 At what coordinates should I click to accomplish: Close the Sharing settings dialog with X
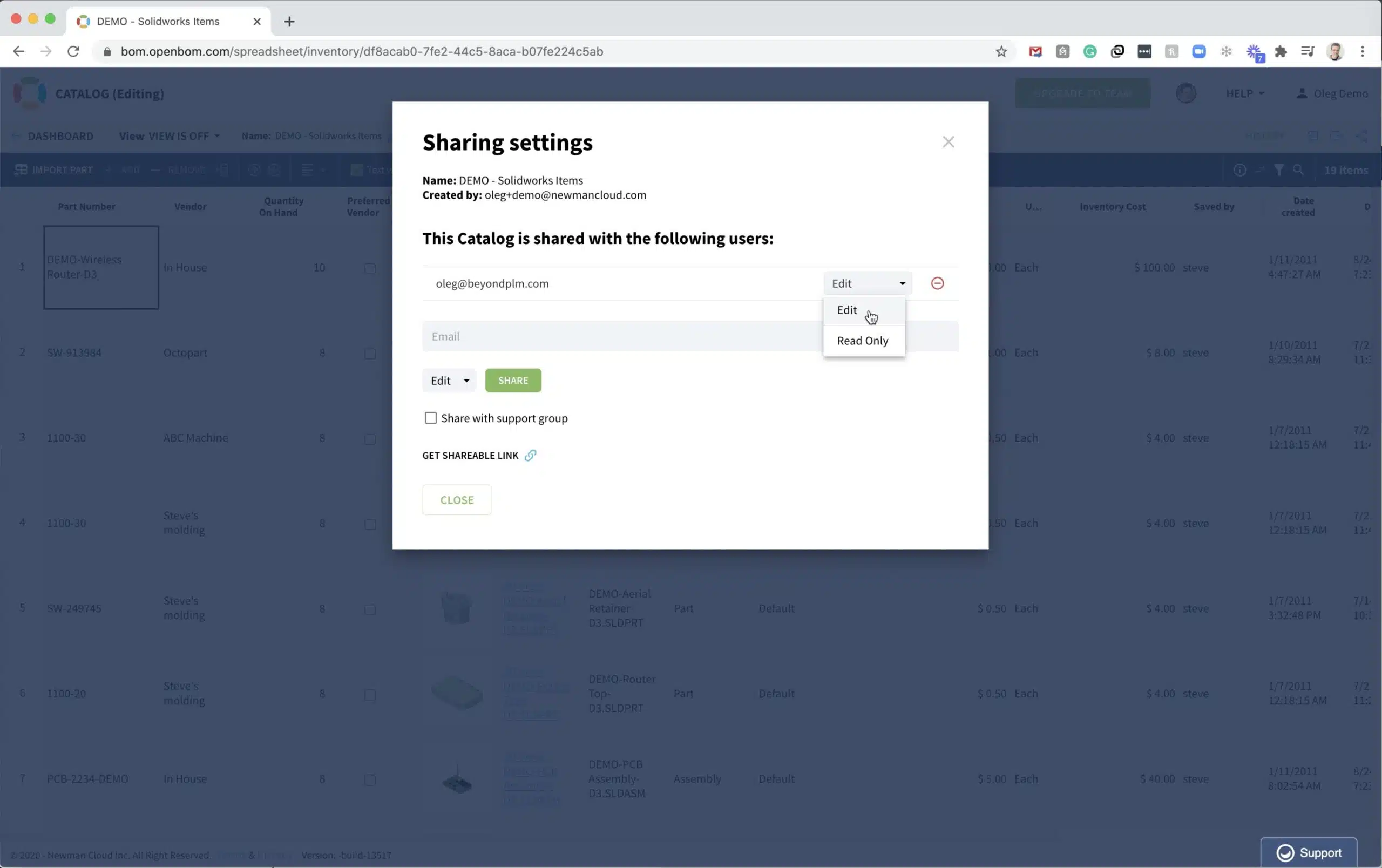coord(948,142)
